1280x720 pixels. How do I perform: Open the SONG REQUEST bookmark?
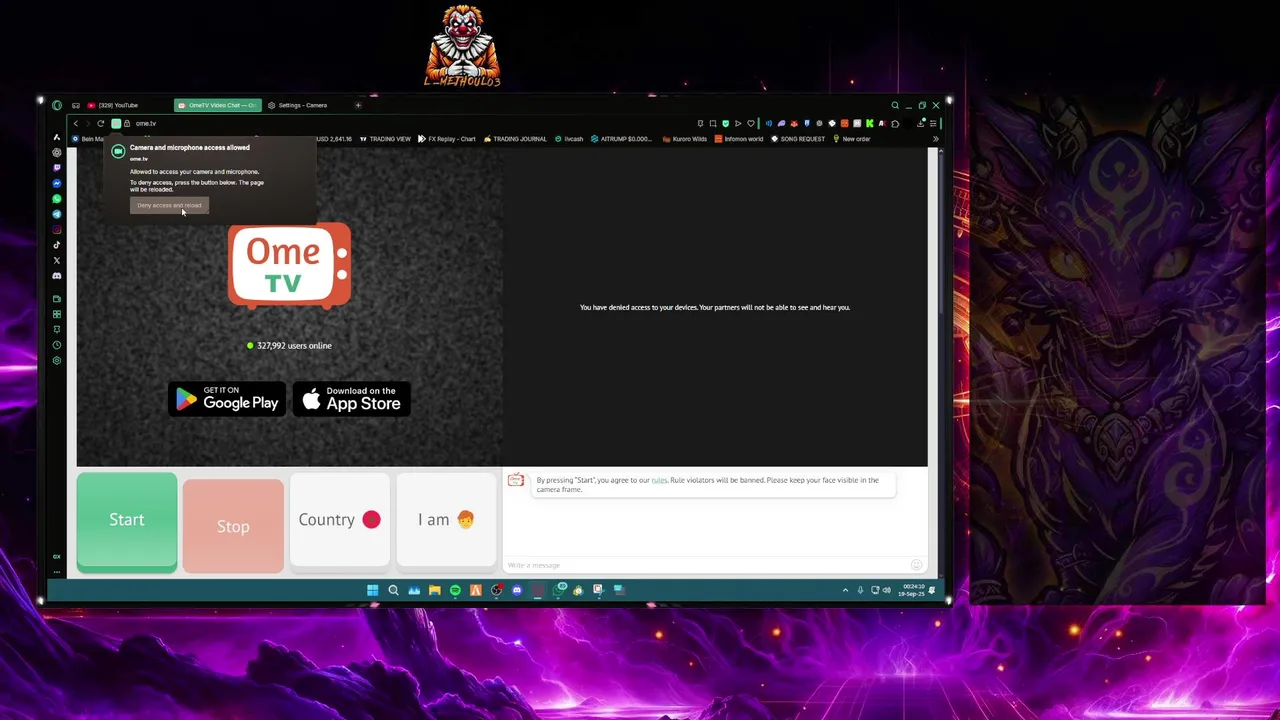(x=797, y=139)
